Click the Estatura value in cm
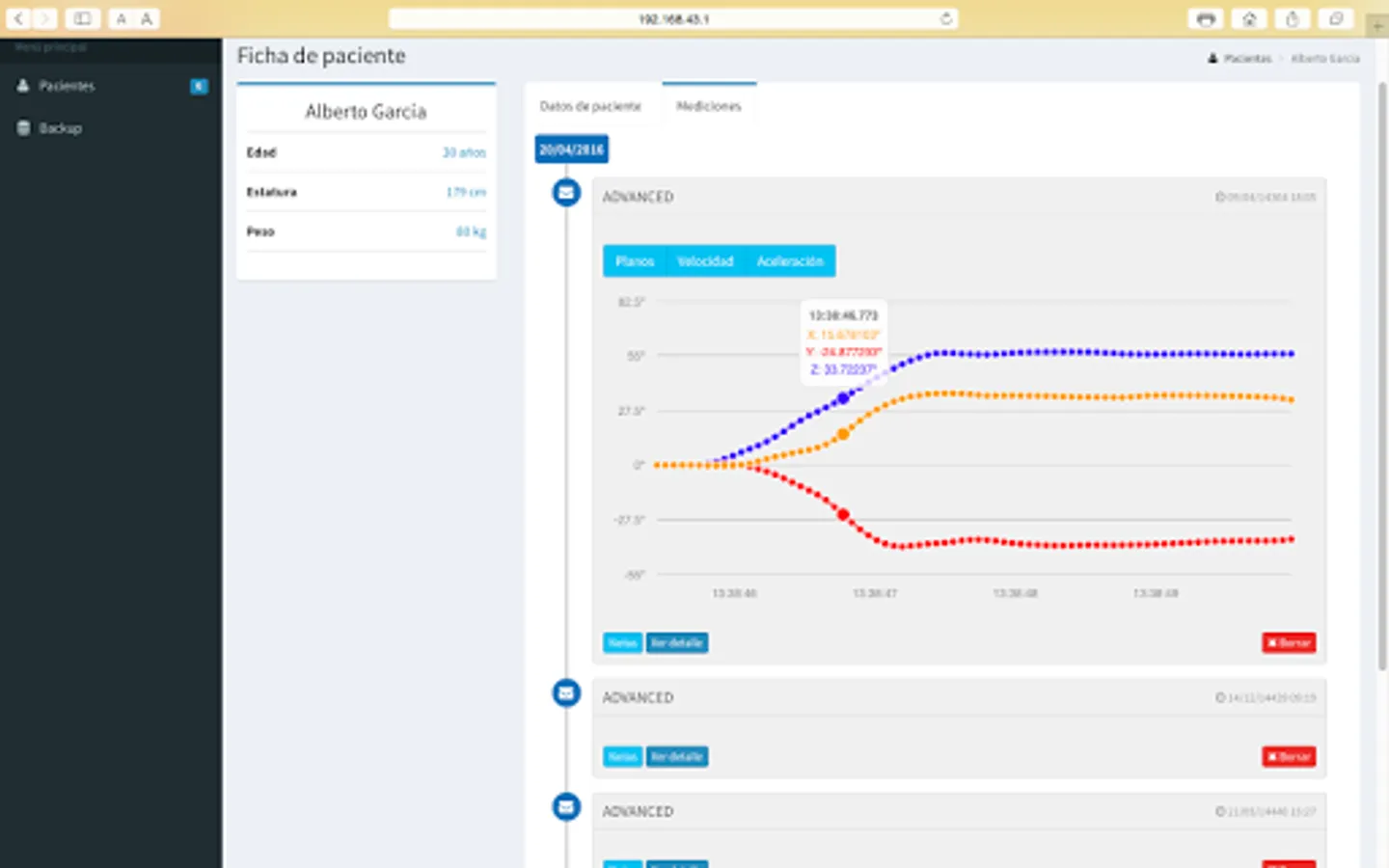The image size is (1389, 868). click(x=466, y=192)
